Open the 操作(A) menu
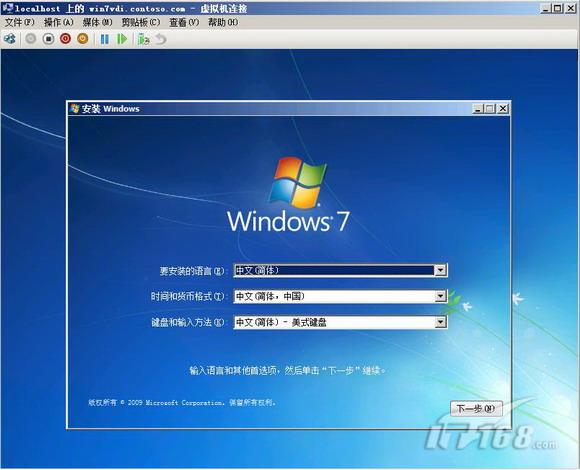 (59, 22)
